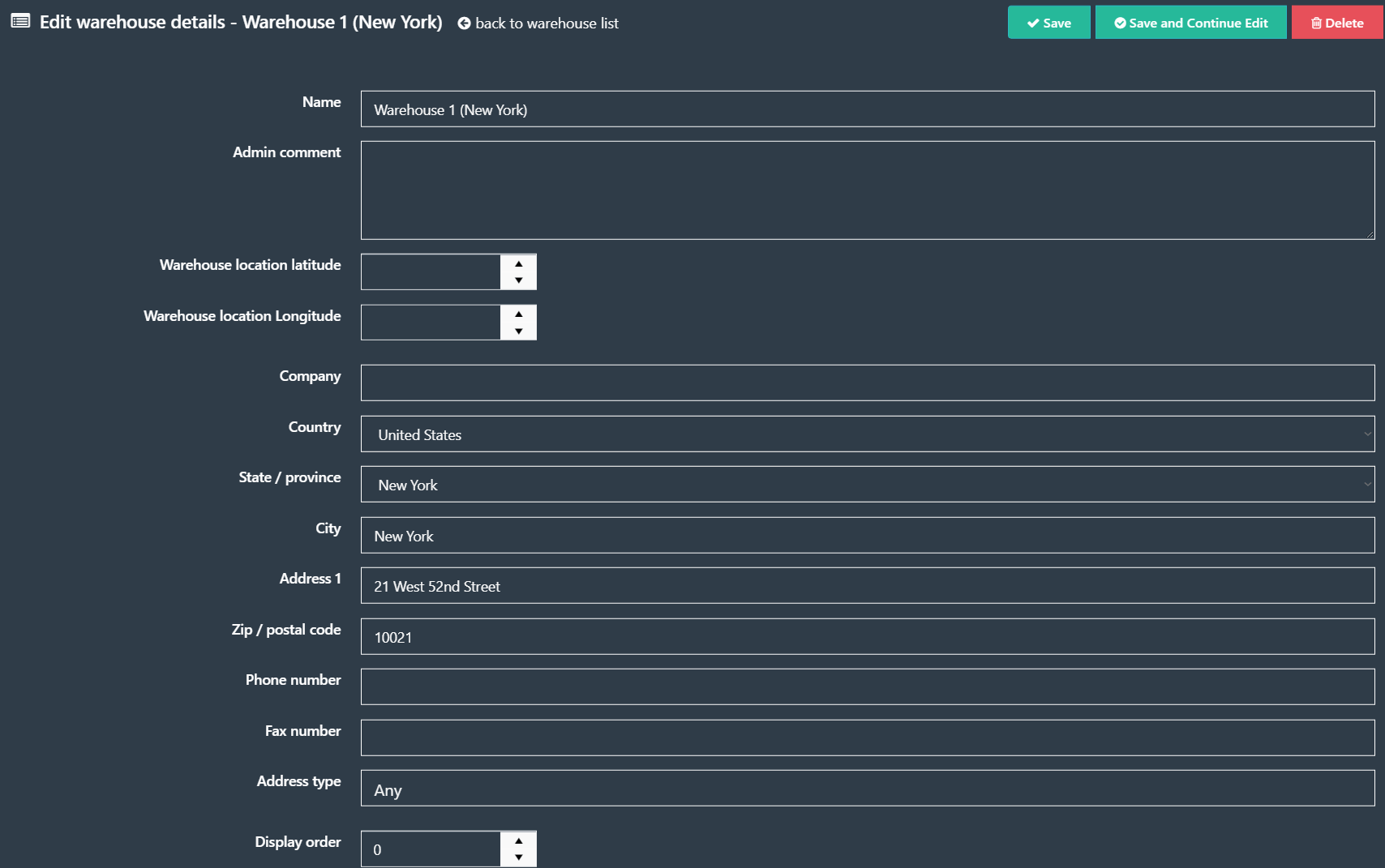Viewport: 1385px width, 868px height.
Task: Focus the Warehouse location latitude field
Action: tap(431, 272)
